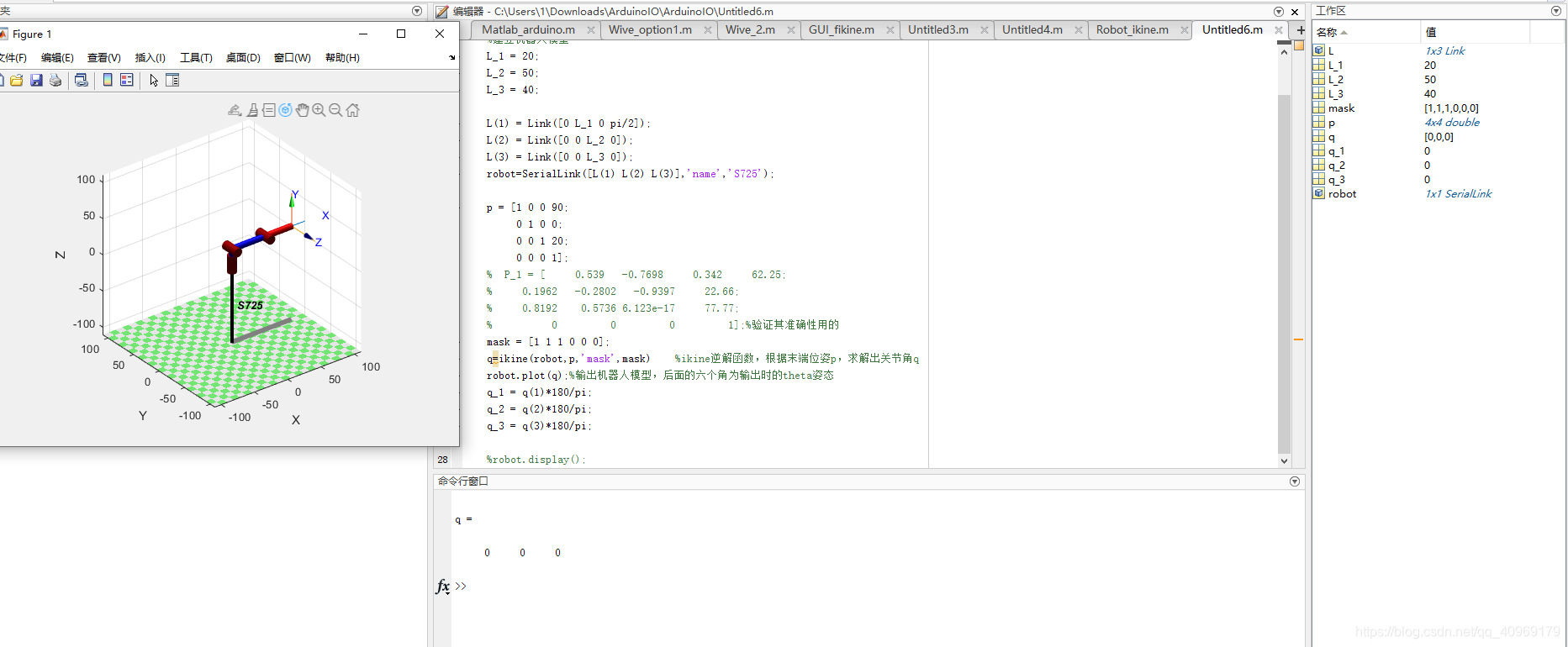Dock Figure 1 using the small arrow icon
Viewport: 1568px width, 647px height.
point(452,58)
